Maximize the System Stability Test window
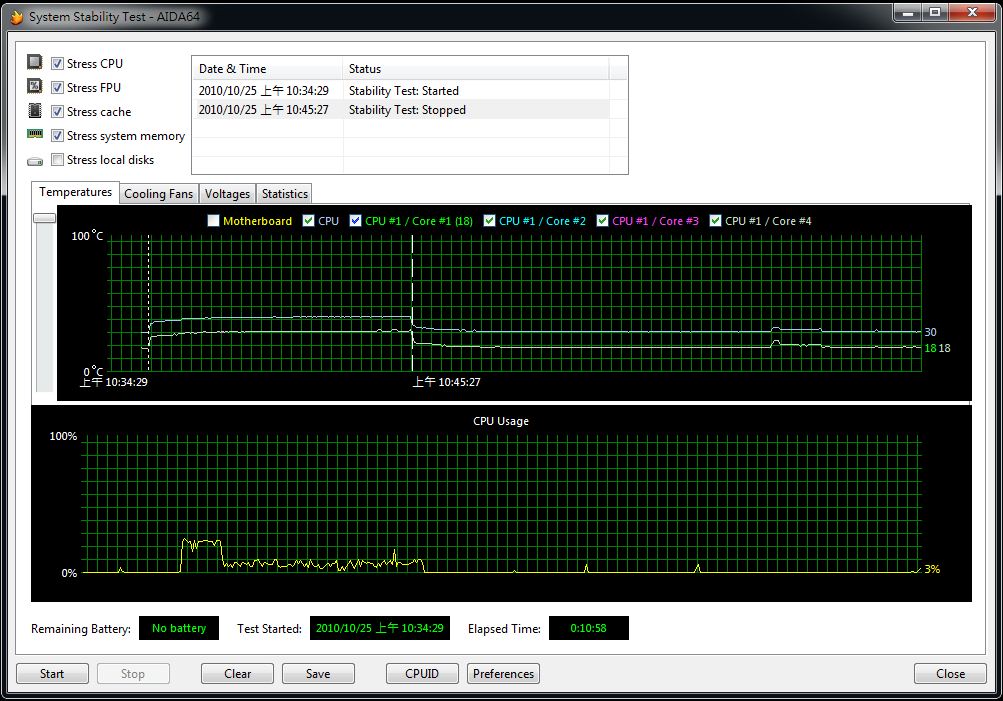 coord(935,12)
